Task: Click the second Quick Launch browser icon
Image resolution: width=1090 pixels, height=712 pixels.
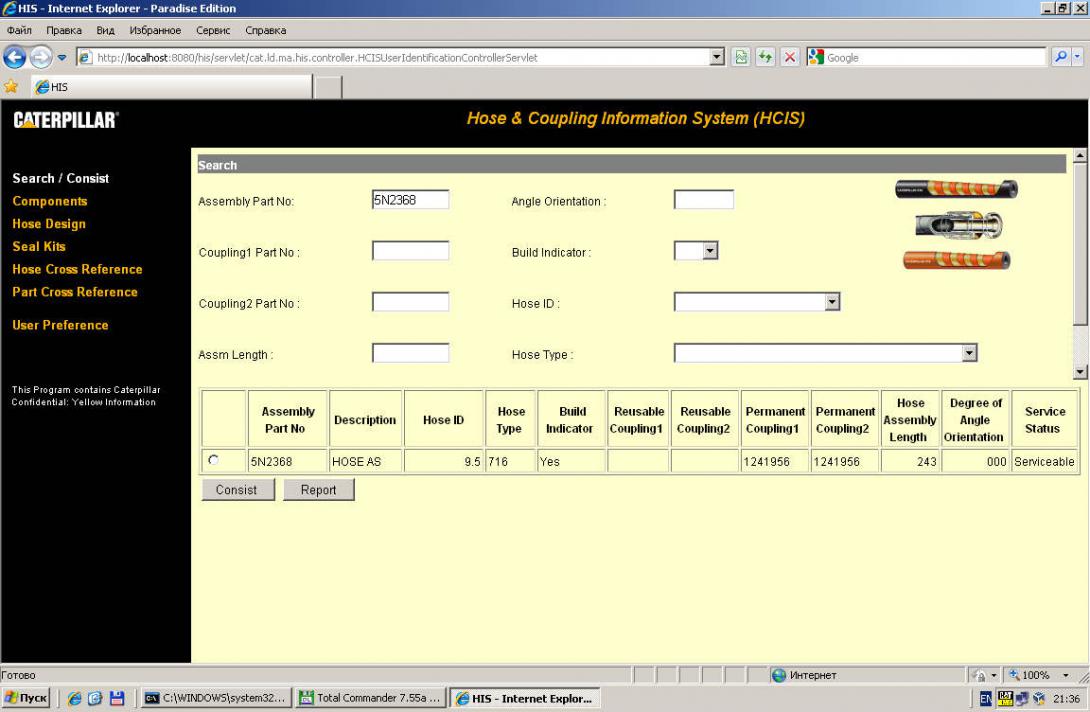Action: (x=95, y=699)
